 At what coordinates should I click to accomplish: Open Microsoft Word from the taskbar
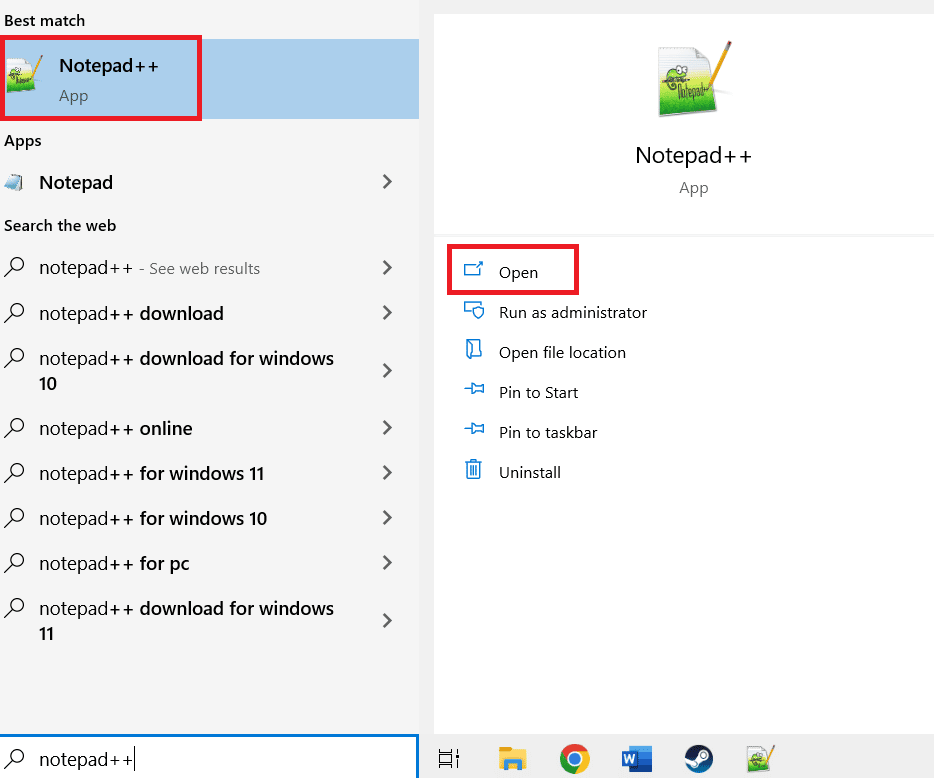click(x=636, y=759)
